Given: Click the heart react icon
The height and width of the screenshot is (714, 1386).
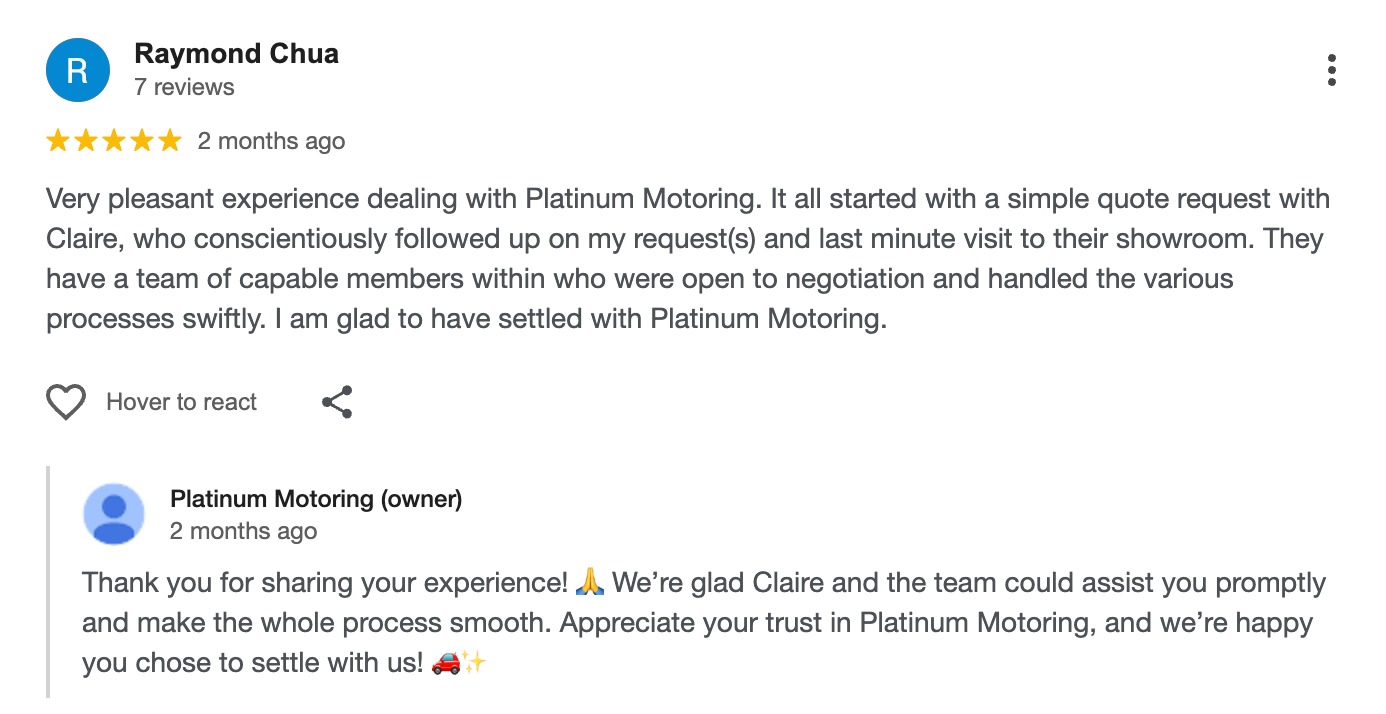Looking at the screenshot, I should coord(66,402).
